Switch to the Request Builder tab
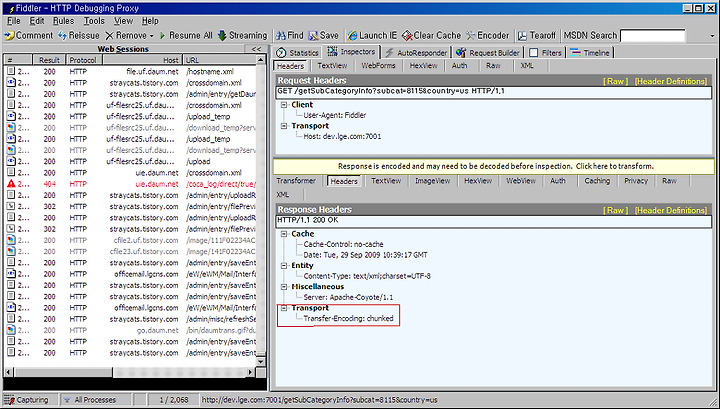 pos(488,53)
